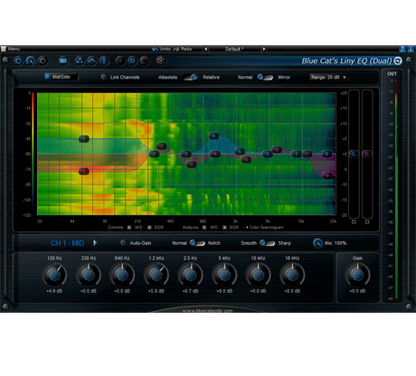Click the +5.0 dB value under 1.2 kHz
This screenshot has height=376, width=416.
tap(156, 291)
